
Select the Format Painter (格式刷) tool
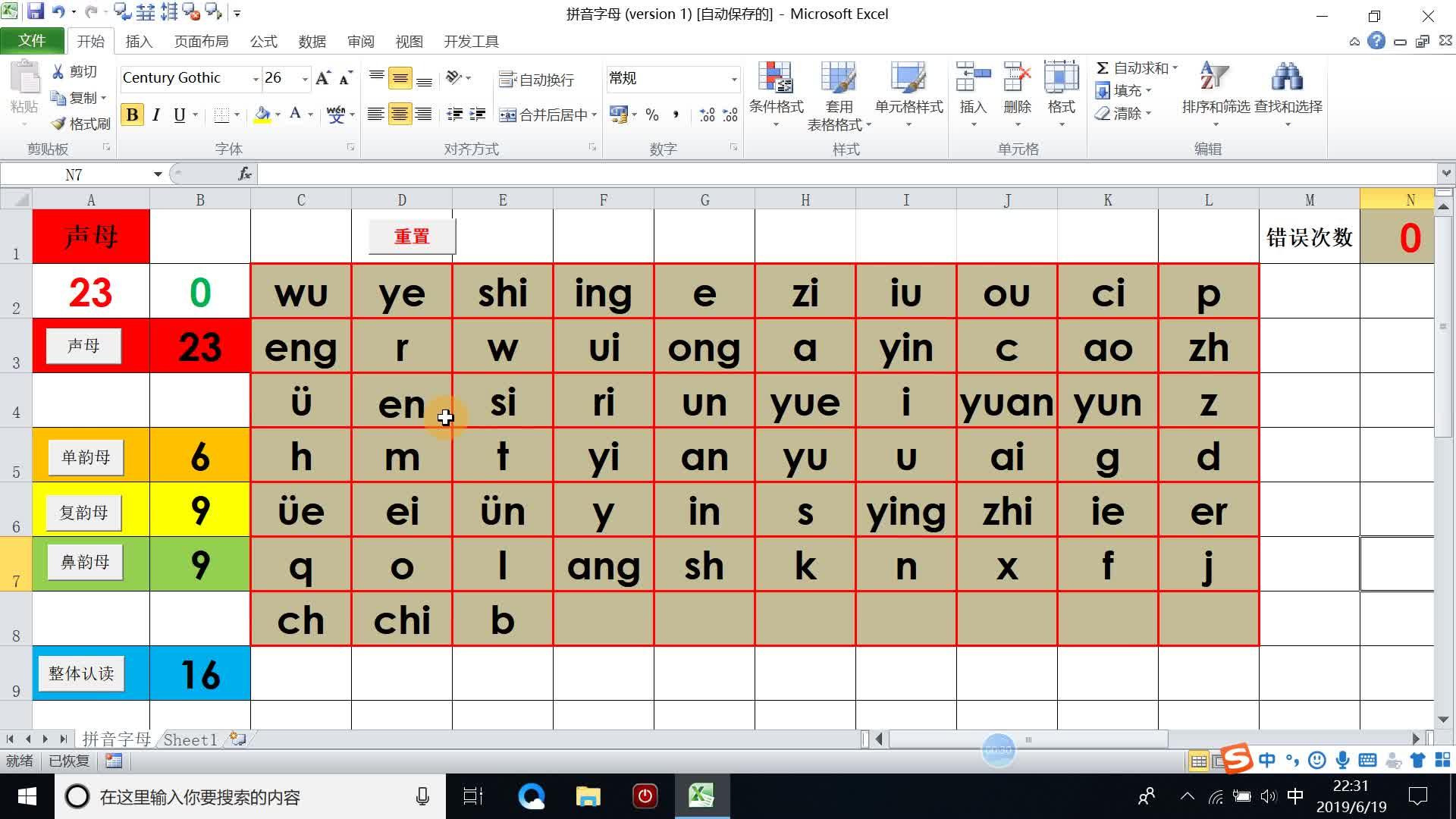click(58, 124)
